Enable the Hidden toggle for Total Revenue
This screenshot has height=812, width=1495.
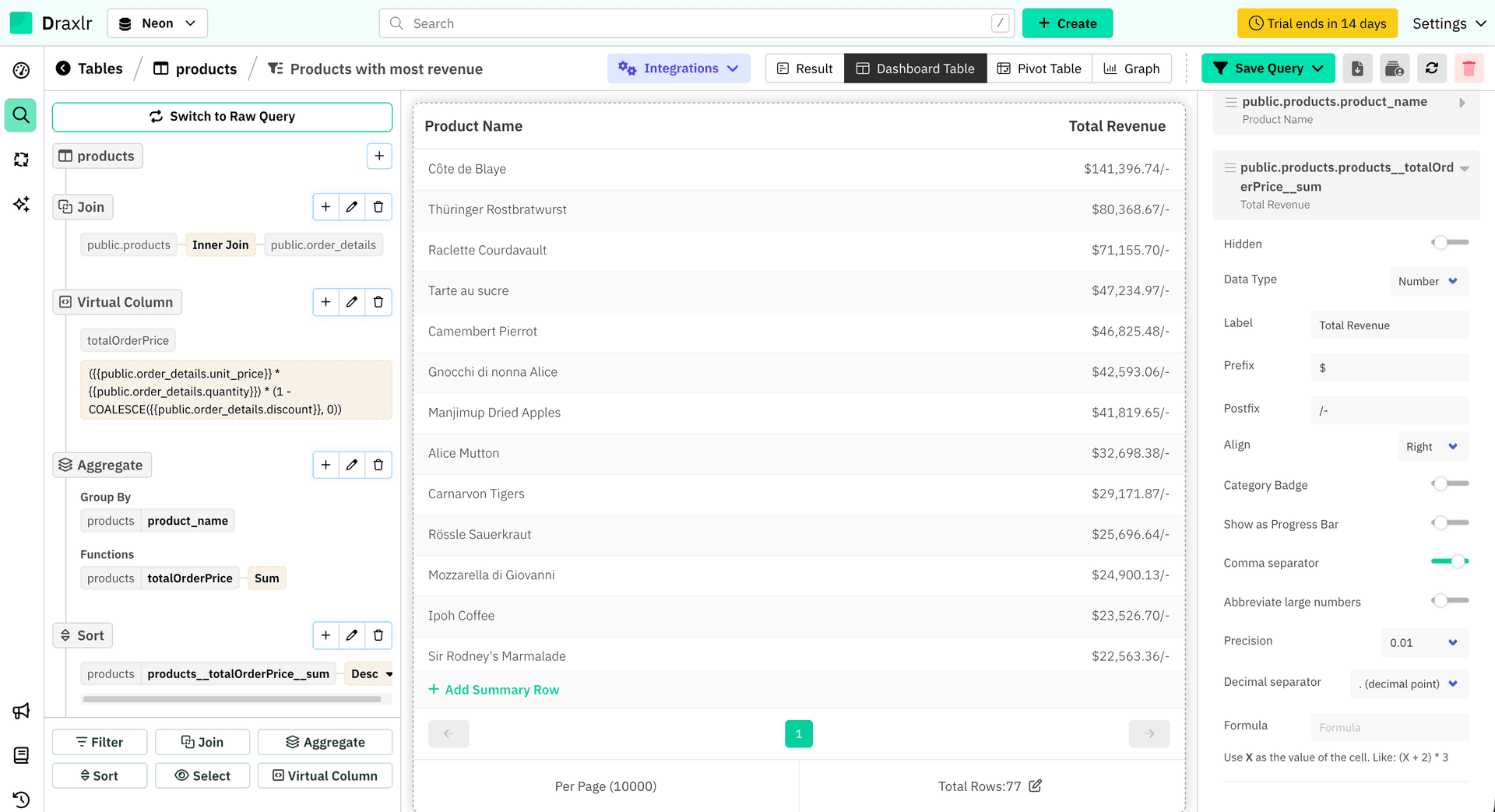pyautogui.click(x=1450, y=242)
